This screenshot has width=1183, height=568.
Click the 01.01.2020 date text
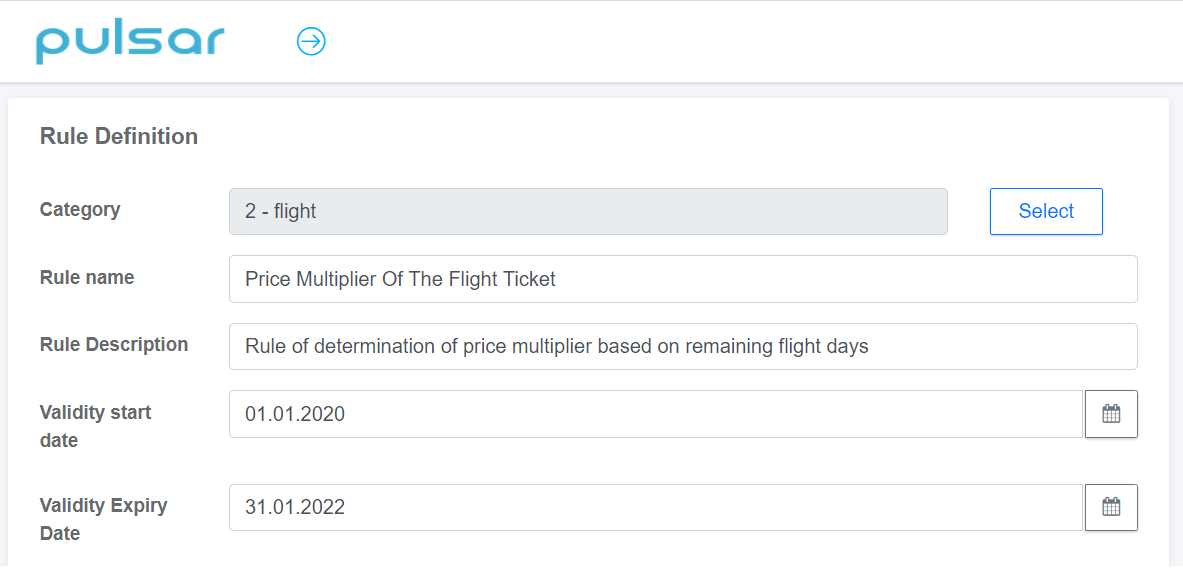point(295,414)
